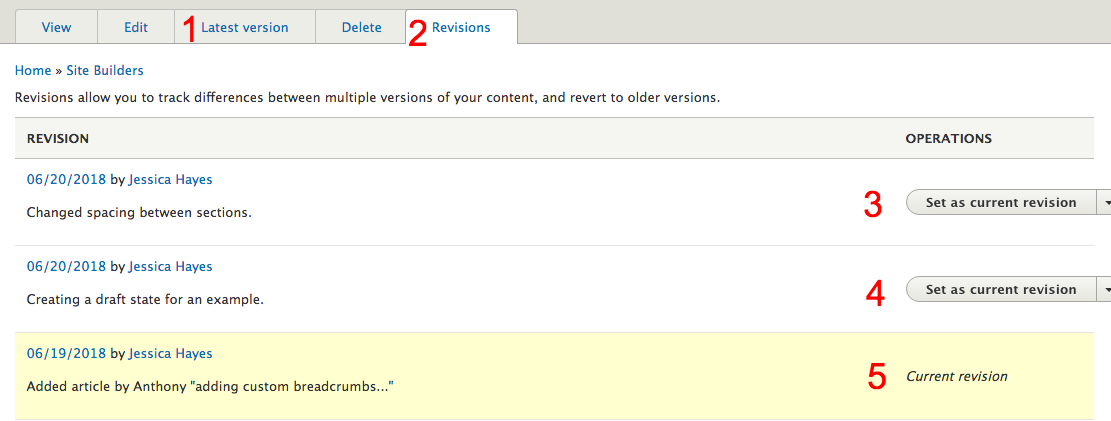
Task: Select the Revisions tab
Action: click(x=461, y=27)
